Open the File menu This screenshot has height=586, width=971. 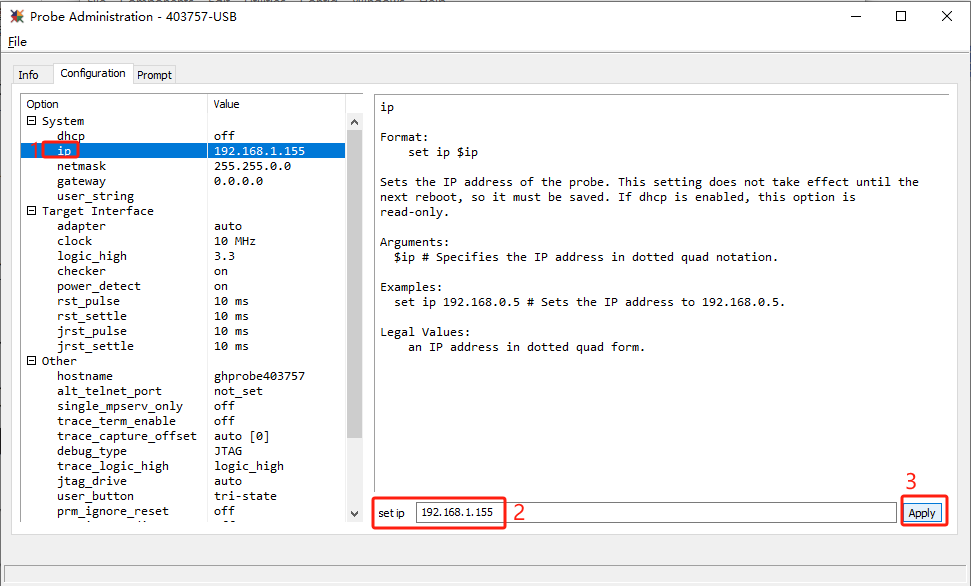(x=17, y=42)
